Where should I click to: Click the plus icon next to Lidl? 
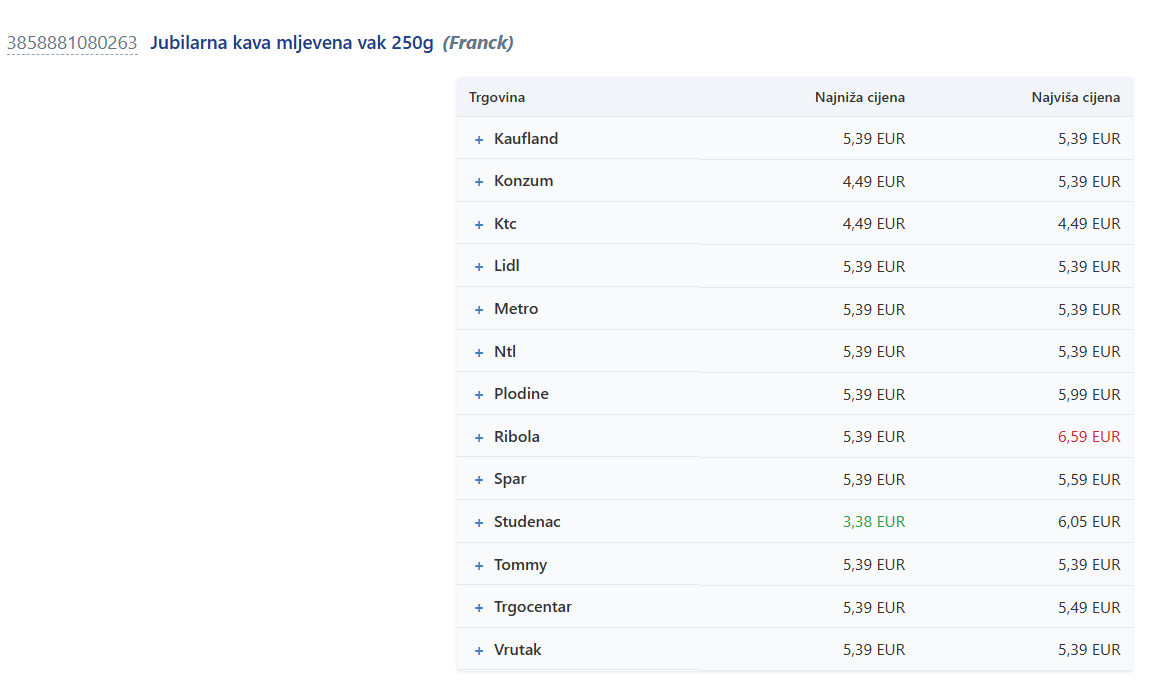point(479,267)
